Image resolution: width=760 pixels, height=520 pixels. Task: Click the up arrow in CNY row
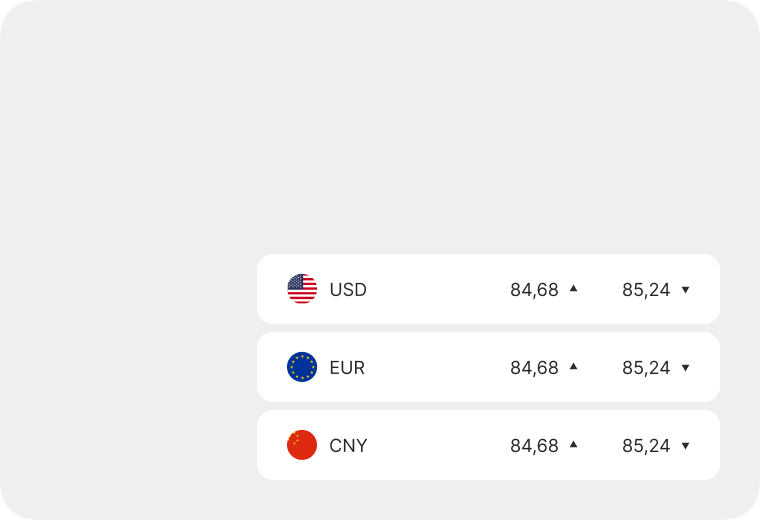click(x=574, y=444)
